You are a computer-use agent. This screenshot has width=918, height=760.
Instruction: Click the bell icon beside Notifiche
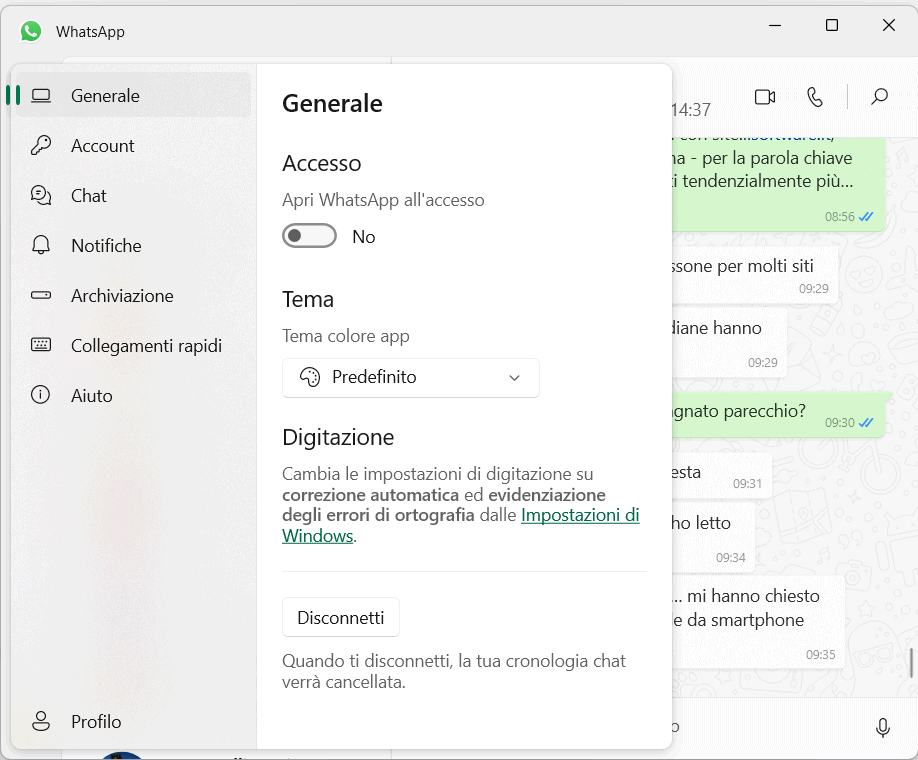(x=41, y=245)
